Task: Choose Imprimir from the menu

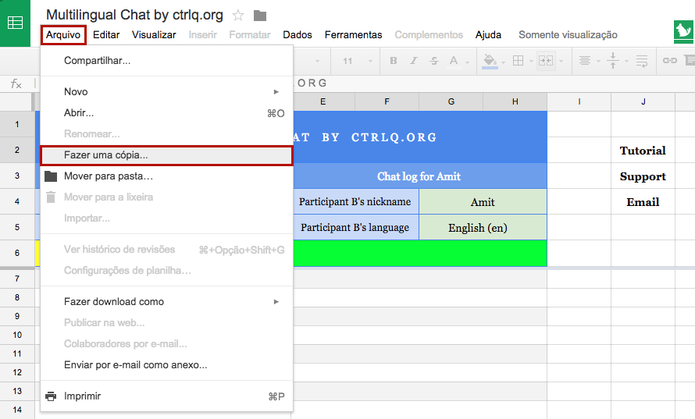Action: (x=167, y=396)
